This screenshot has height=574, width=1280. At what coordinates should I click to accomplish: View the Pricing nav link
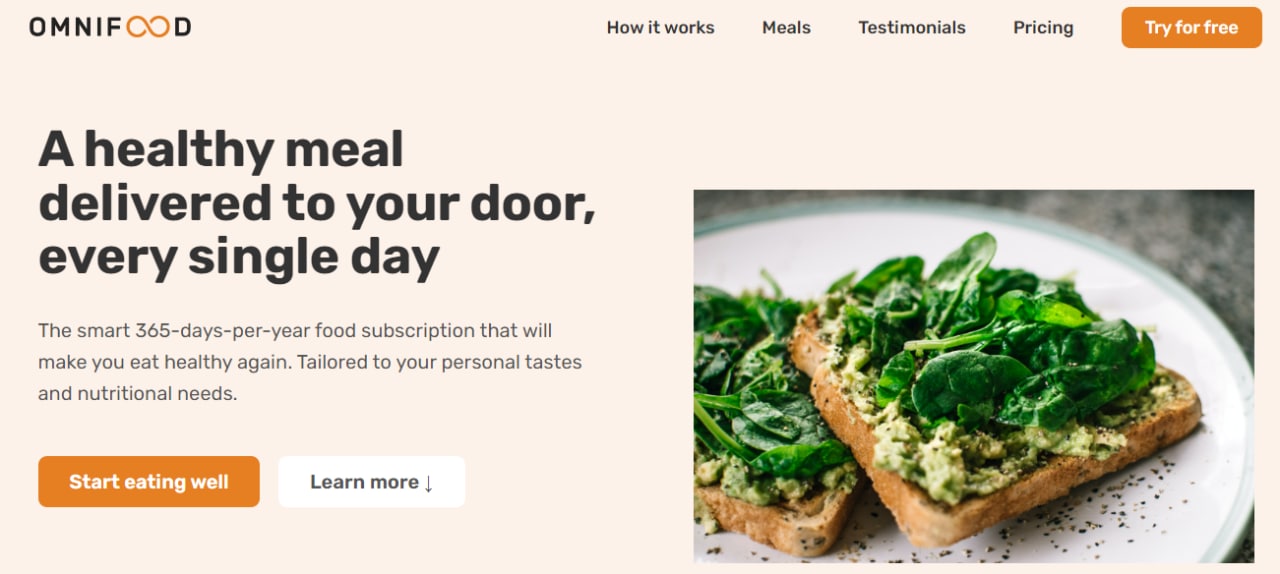click(x=1043, y=27)
